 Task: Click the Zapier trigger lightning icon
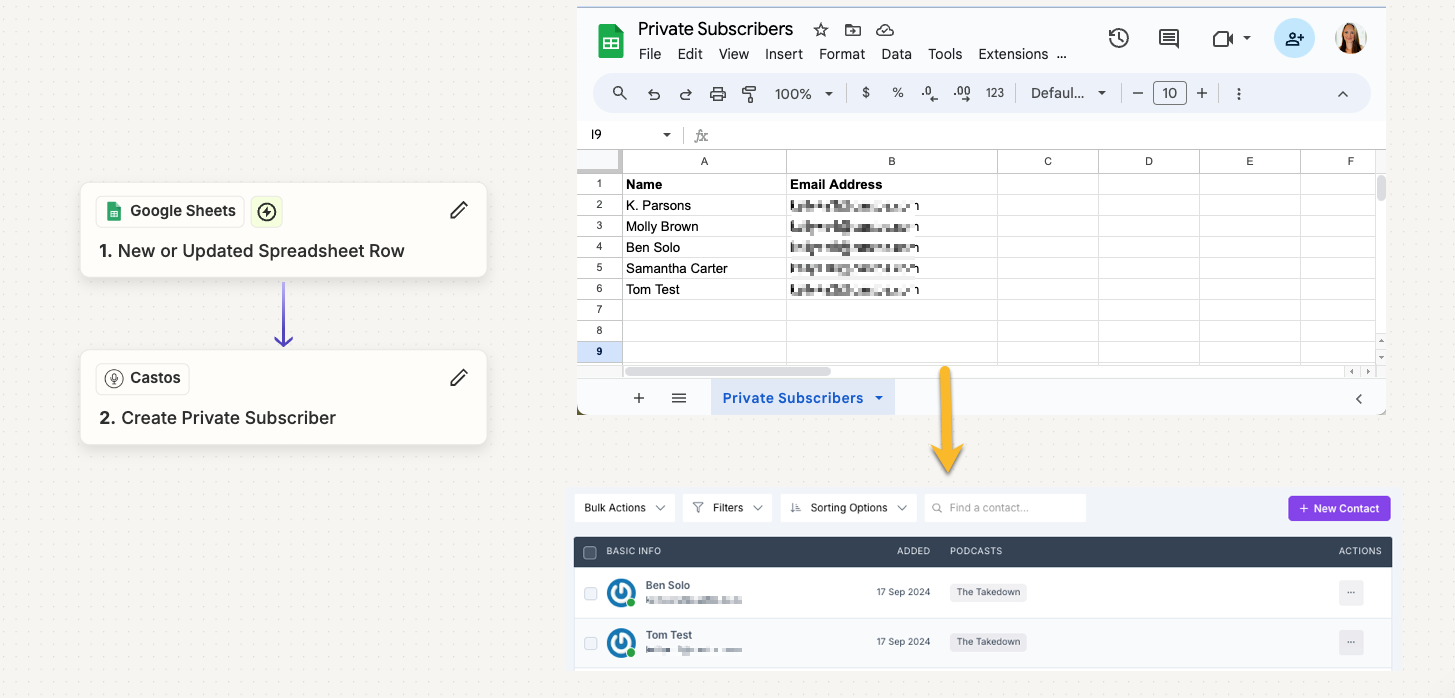[x=267, y=211]
